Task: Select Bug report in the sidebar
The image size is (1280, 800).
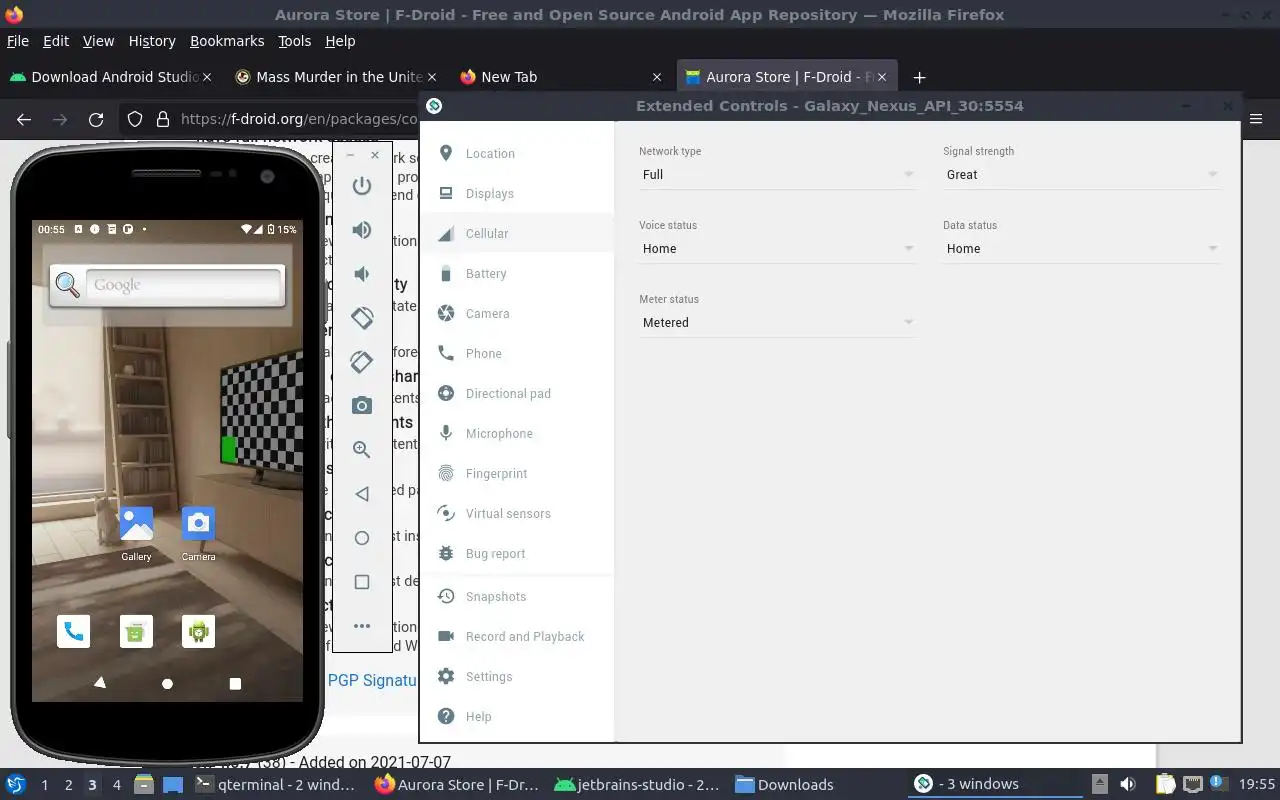Action: coord(517,553)
